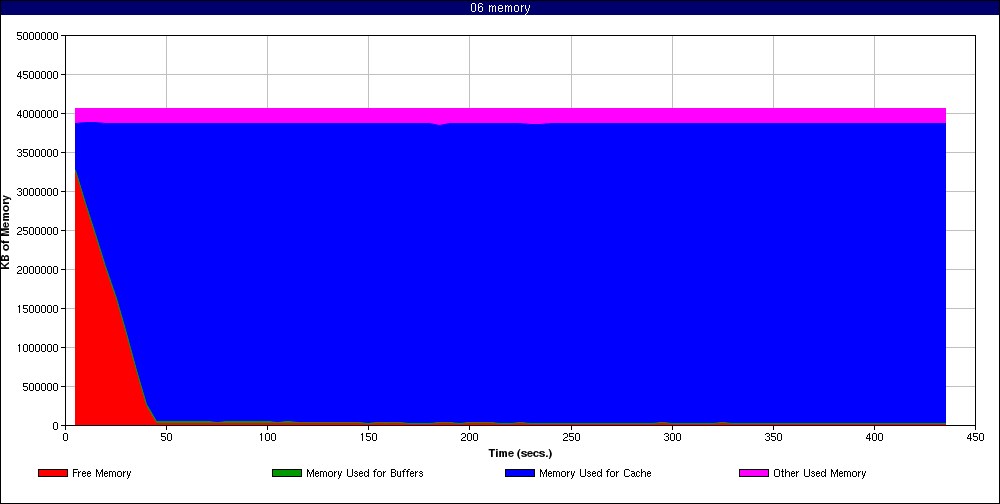This screenshot has width=1000, height=504.
Task: Click the 1500000 y-axis label
Action: [40, 309]
